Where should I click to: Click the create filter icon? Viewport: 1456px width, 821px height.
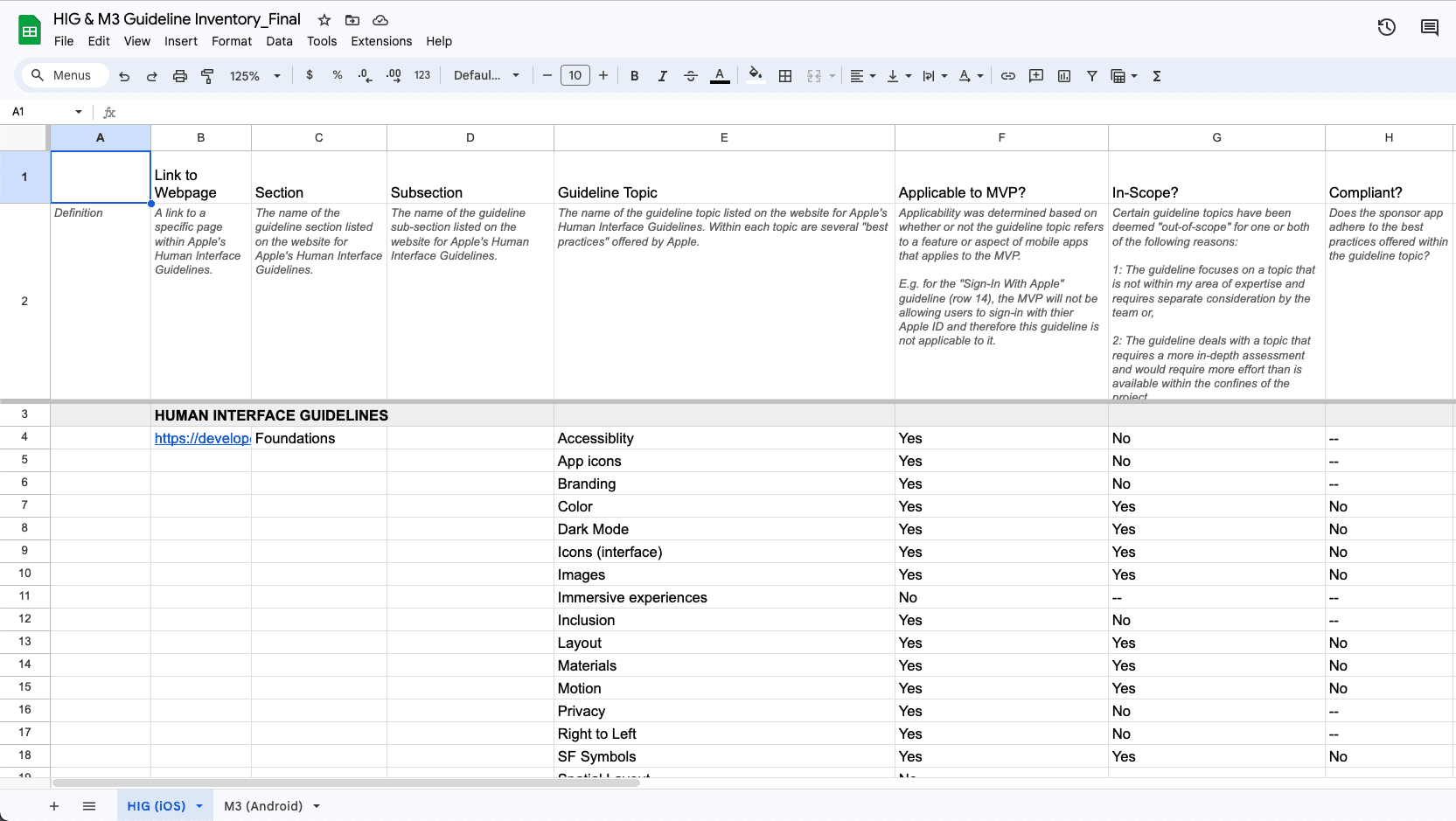1092,76
